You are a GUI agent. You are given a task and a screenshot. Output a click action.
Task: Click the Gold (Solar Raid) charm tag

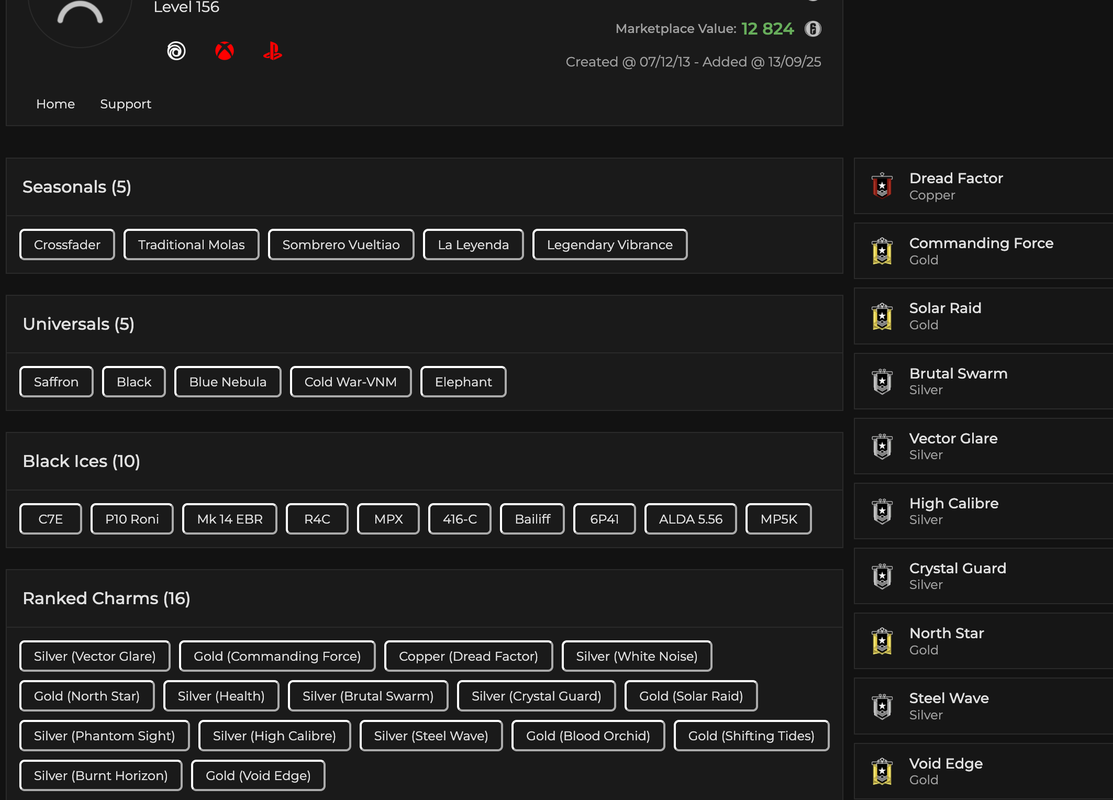pyautogui.click(x=691, y=696)
